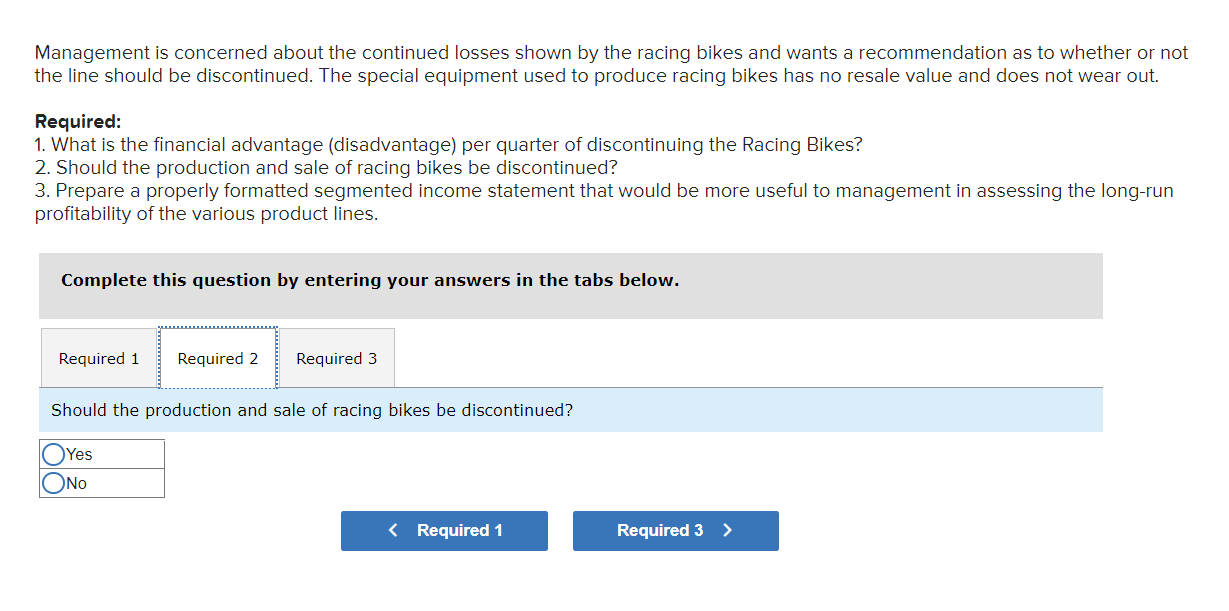Click the left chevron arrow inside Required 1 button
Image resolution: width=1229 pixels, height=611 pixels.
click(x=394, y=530)
